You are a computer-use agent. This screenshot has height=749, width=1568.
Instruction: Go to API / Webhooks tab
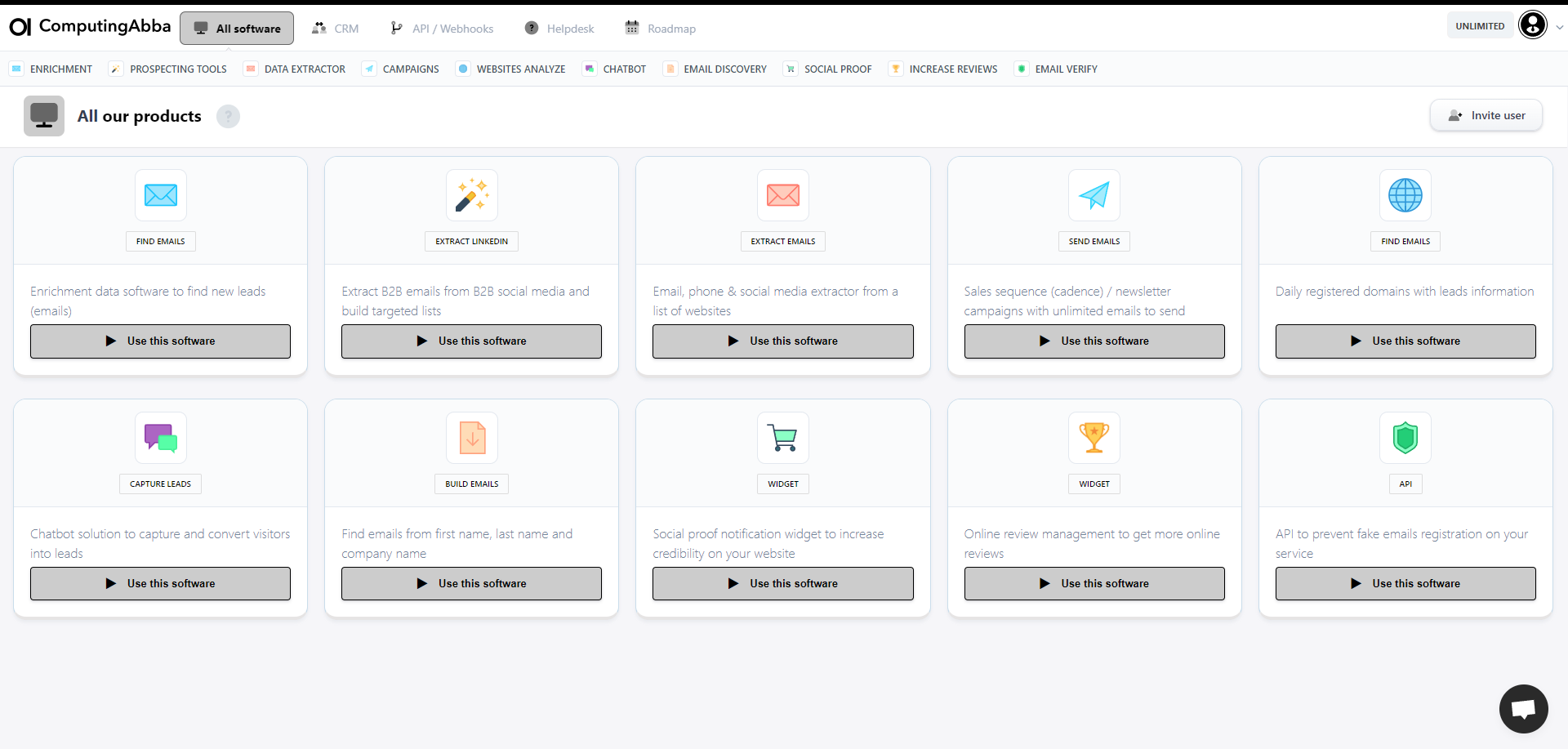(442, 29)
